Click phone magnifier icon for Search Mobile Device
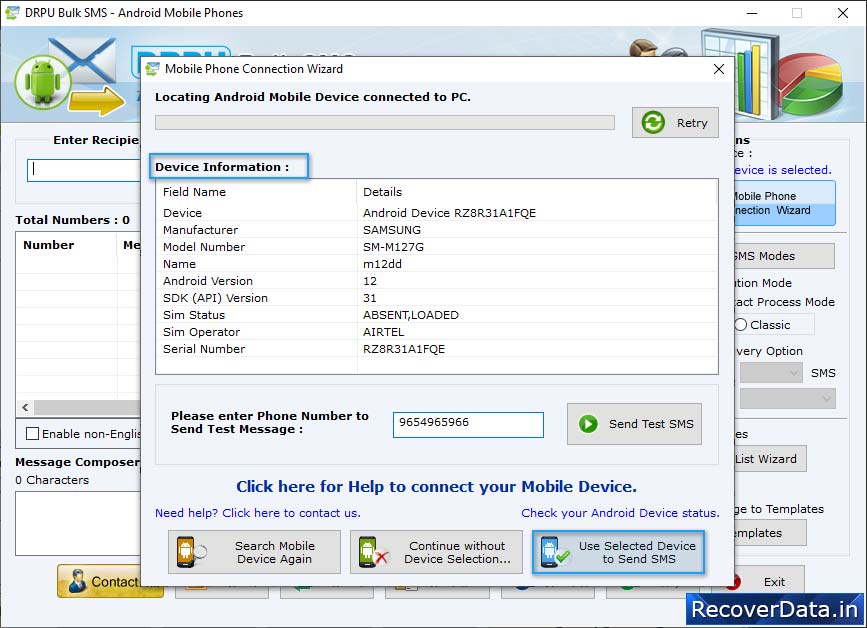The image size is (867, 628). tap(191, 552)
